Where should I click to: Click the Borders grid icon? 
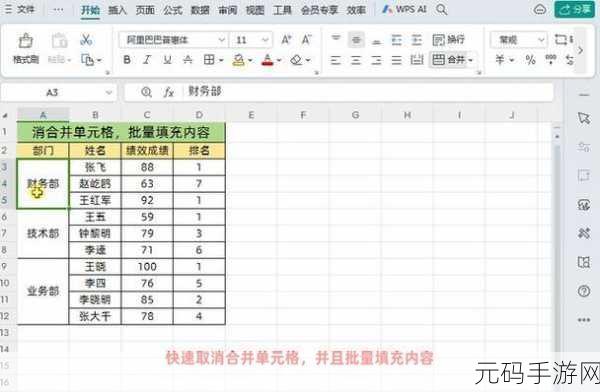pos(209,60)
